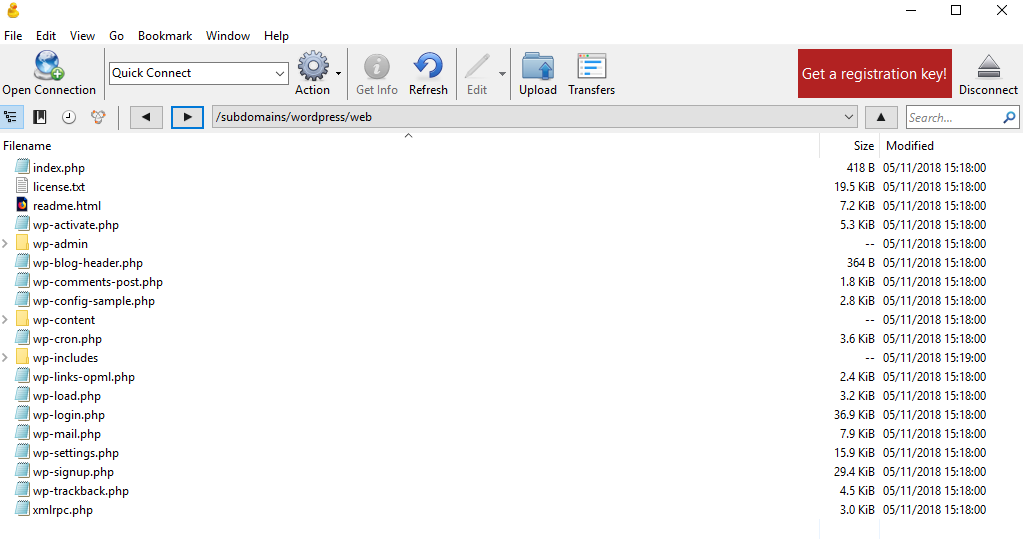The image size is (1023, 539).
Task: Open the File menu
Action: (x=13, y=36)
